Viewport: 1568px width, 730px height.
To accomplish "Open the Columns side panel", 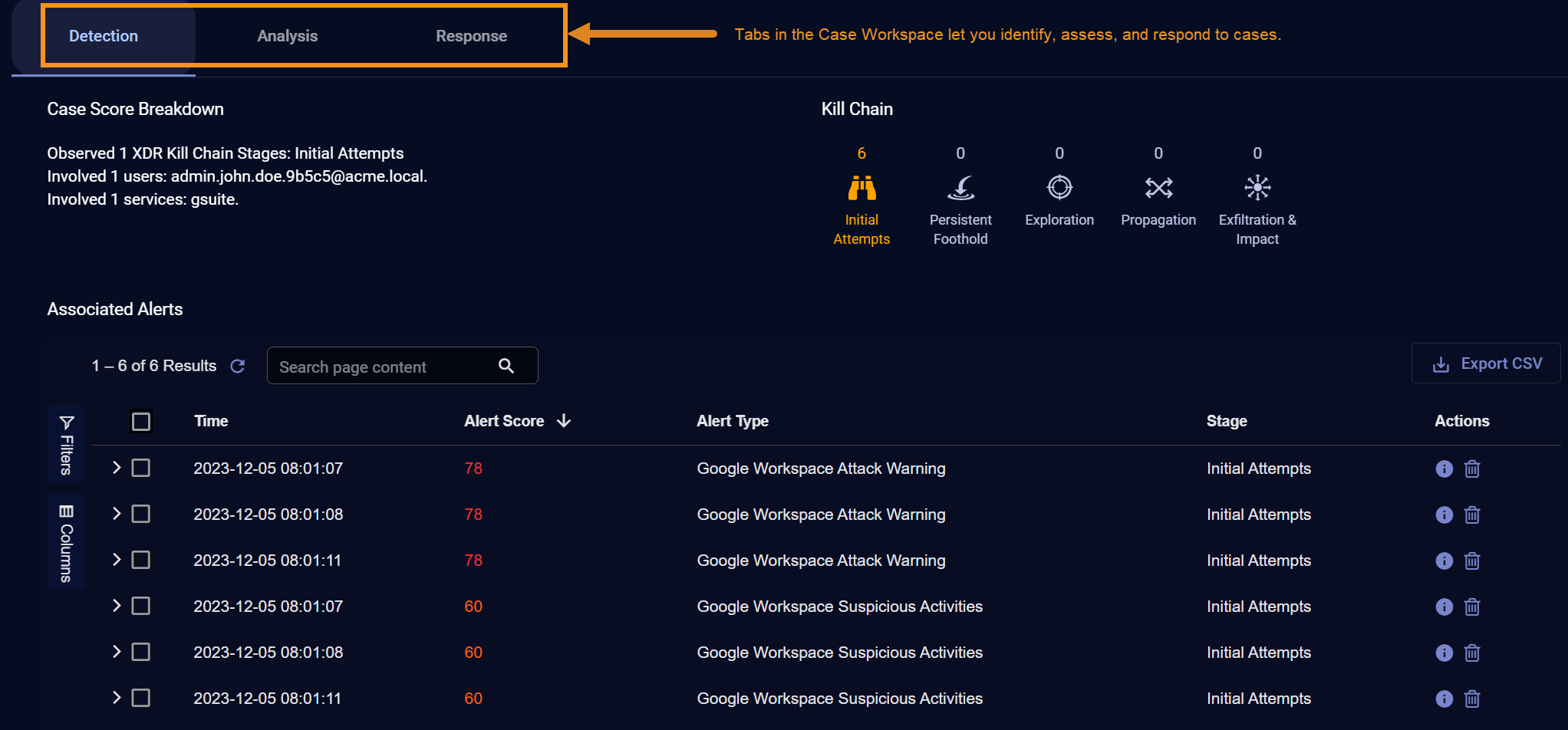I will click(x=67, y=543).
